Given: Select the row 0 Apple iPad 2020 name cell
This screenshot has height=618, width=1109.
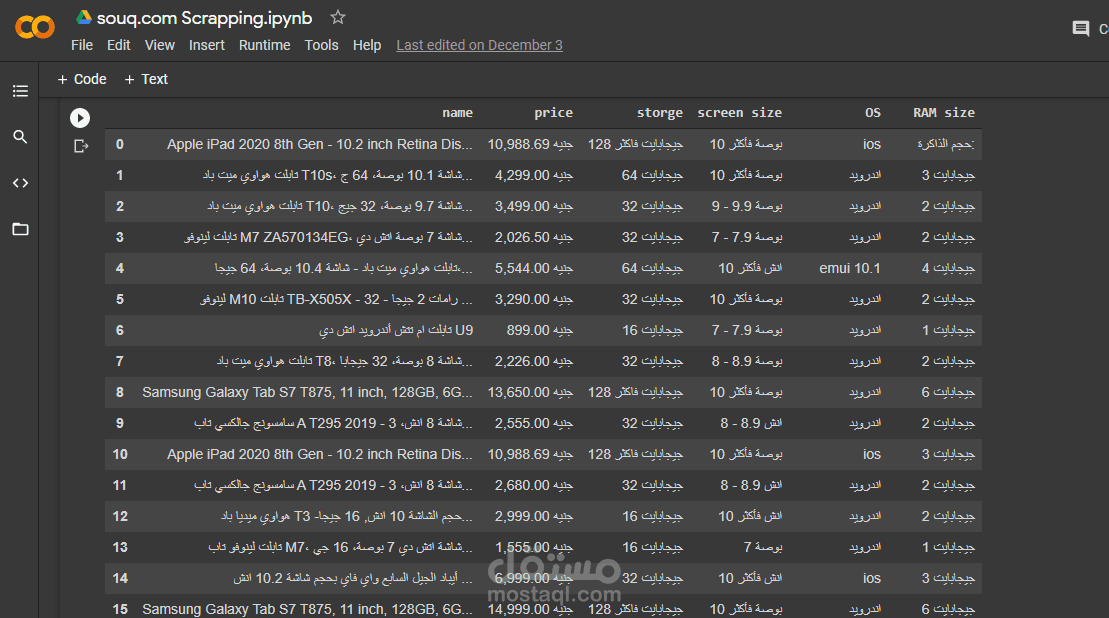Looking at the screenshot, I should [x=320, y=144].
